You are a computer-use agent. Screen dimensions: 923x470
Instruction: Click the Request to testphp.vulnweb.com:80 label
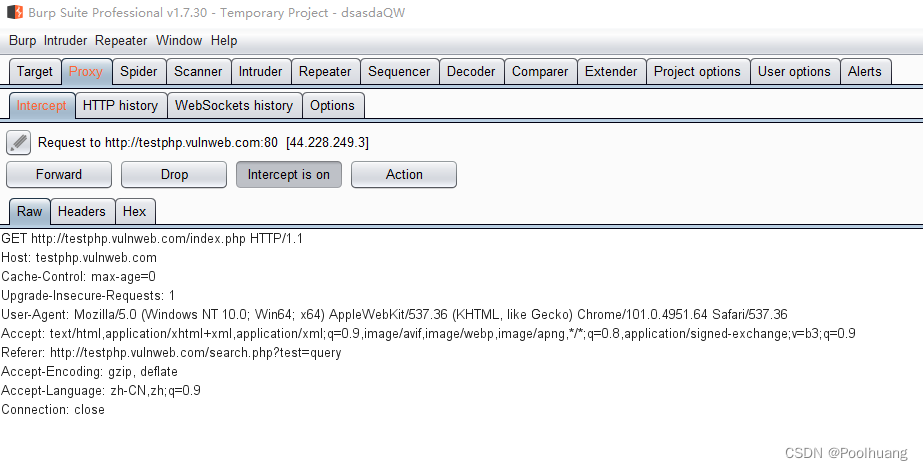(x=203, y=143)
